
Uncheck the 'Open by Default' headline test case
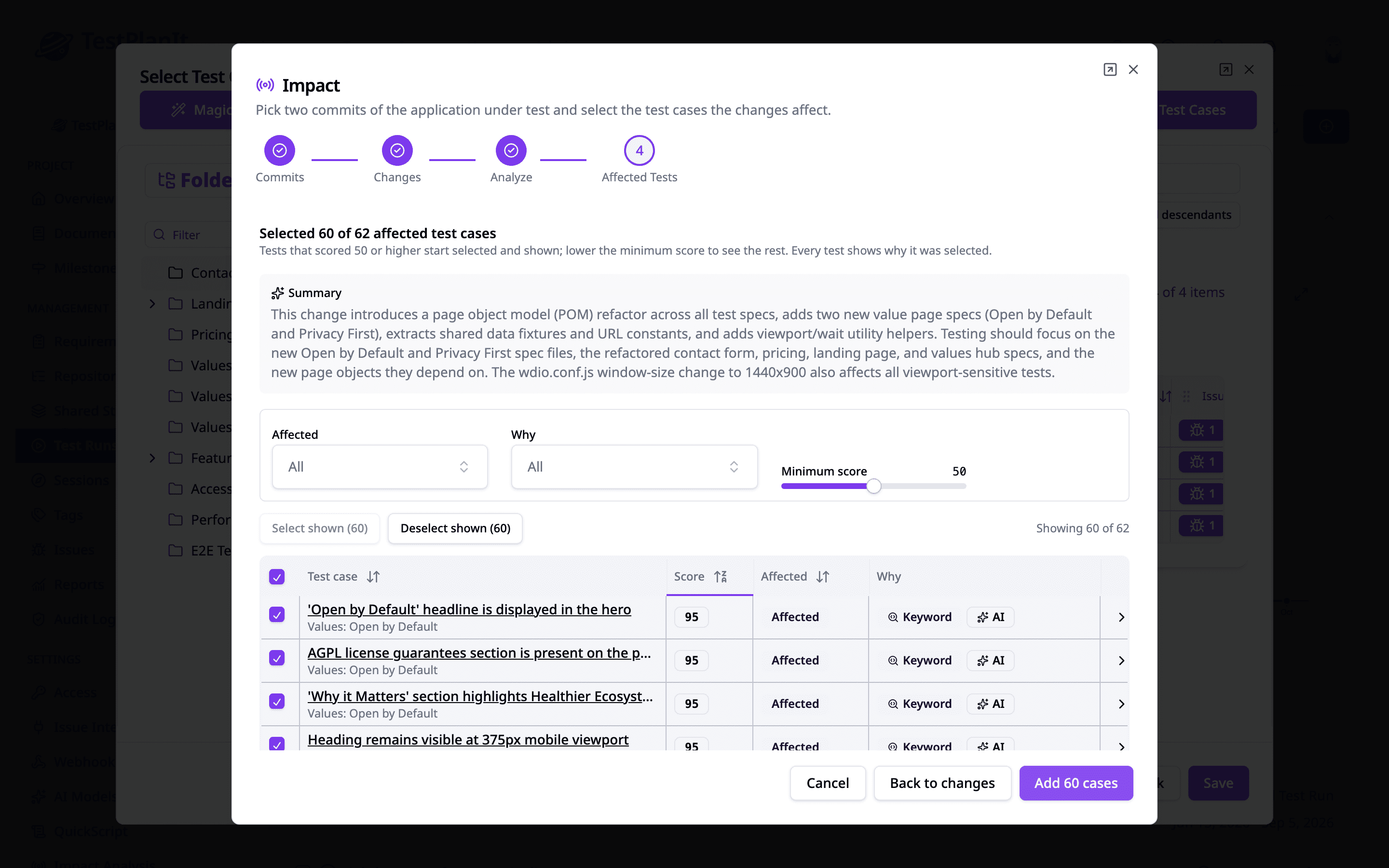277,615
